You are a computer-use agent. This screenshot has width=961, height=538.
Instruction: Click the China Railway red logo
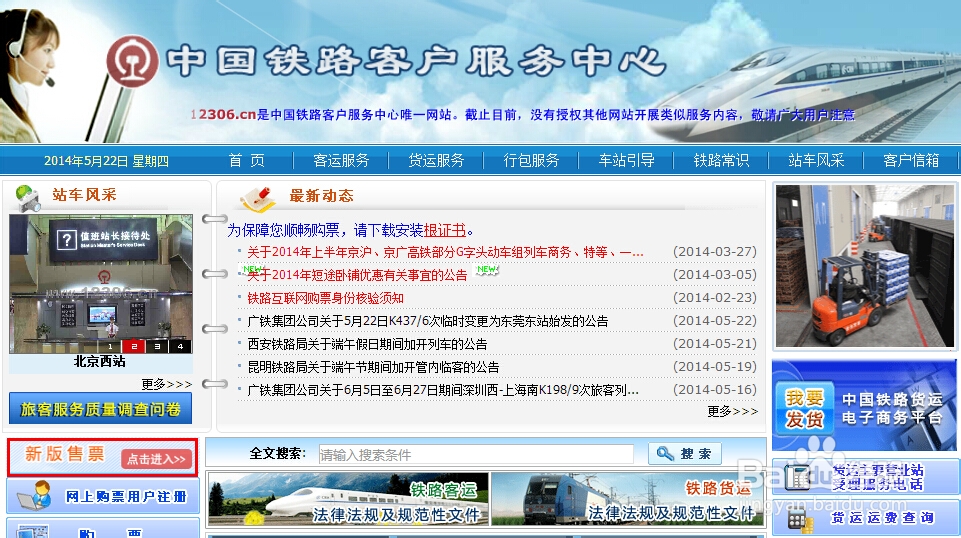click(131, 61)
